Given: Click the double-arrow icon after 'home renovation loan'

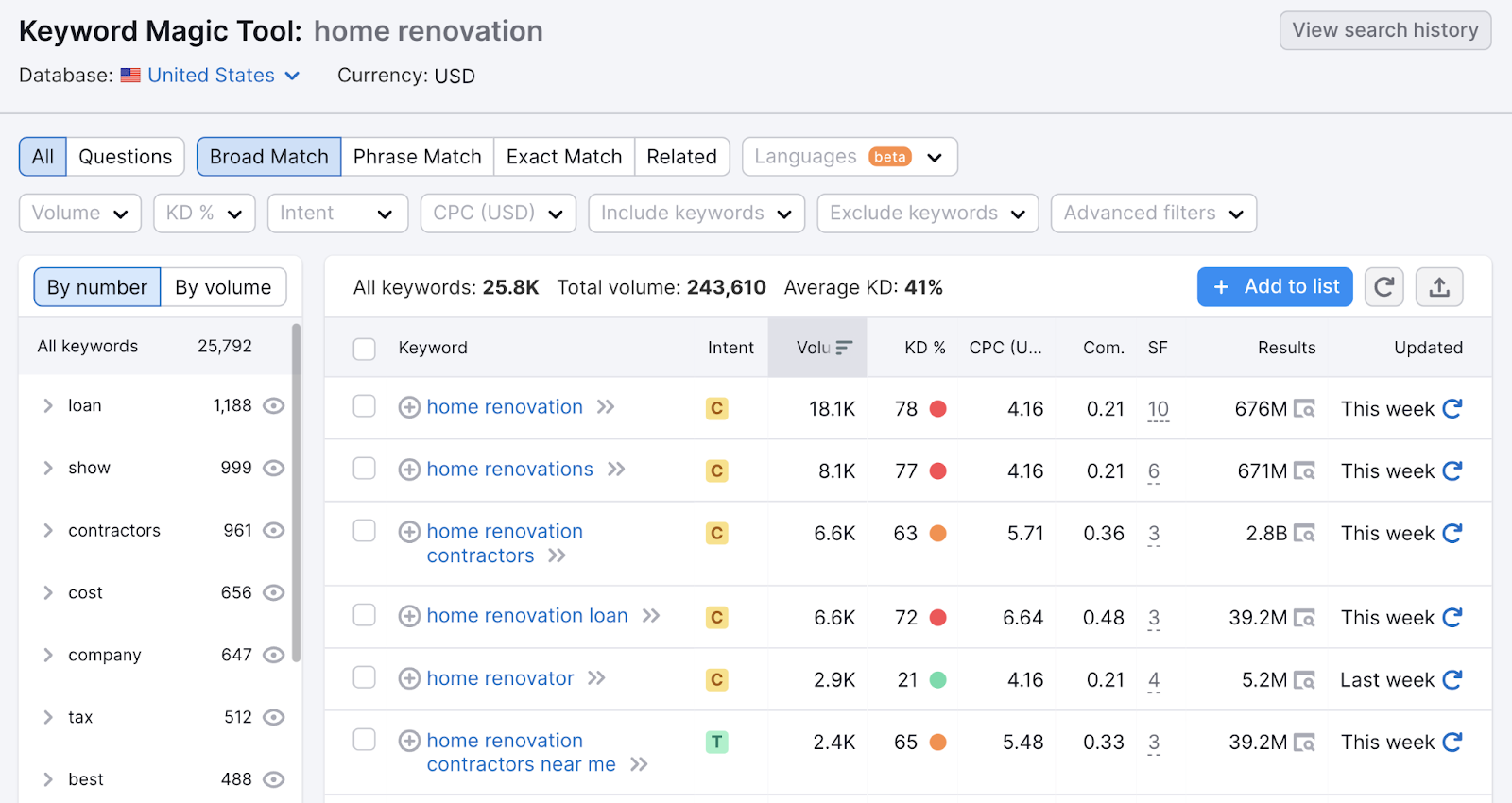Looking at the screenshot, I should point(651,616).
